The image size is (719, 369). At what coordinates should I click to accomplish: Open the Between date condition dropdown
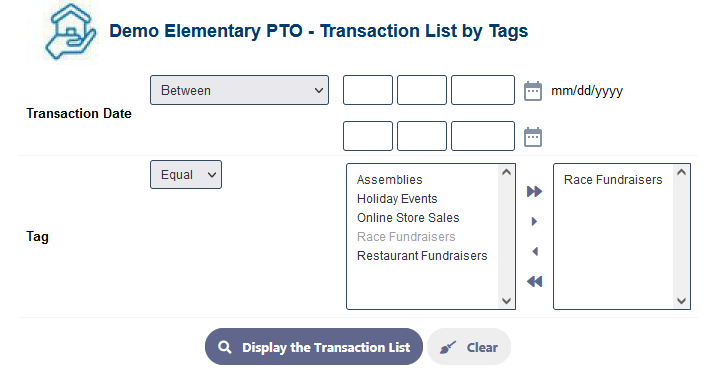tap(239, 90)
